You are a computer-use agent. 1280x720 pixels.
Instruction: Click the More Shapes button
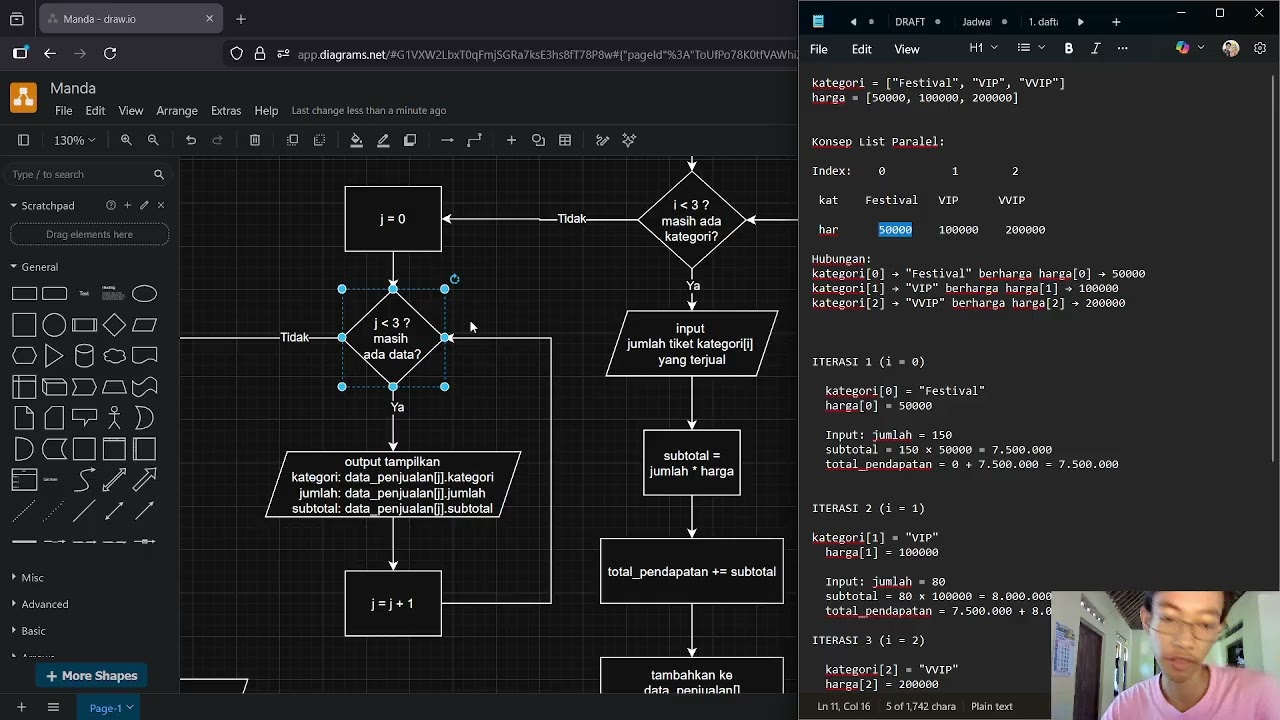point(91,676)
